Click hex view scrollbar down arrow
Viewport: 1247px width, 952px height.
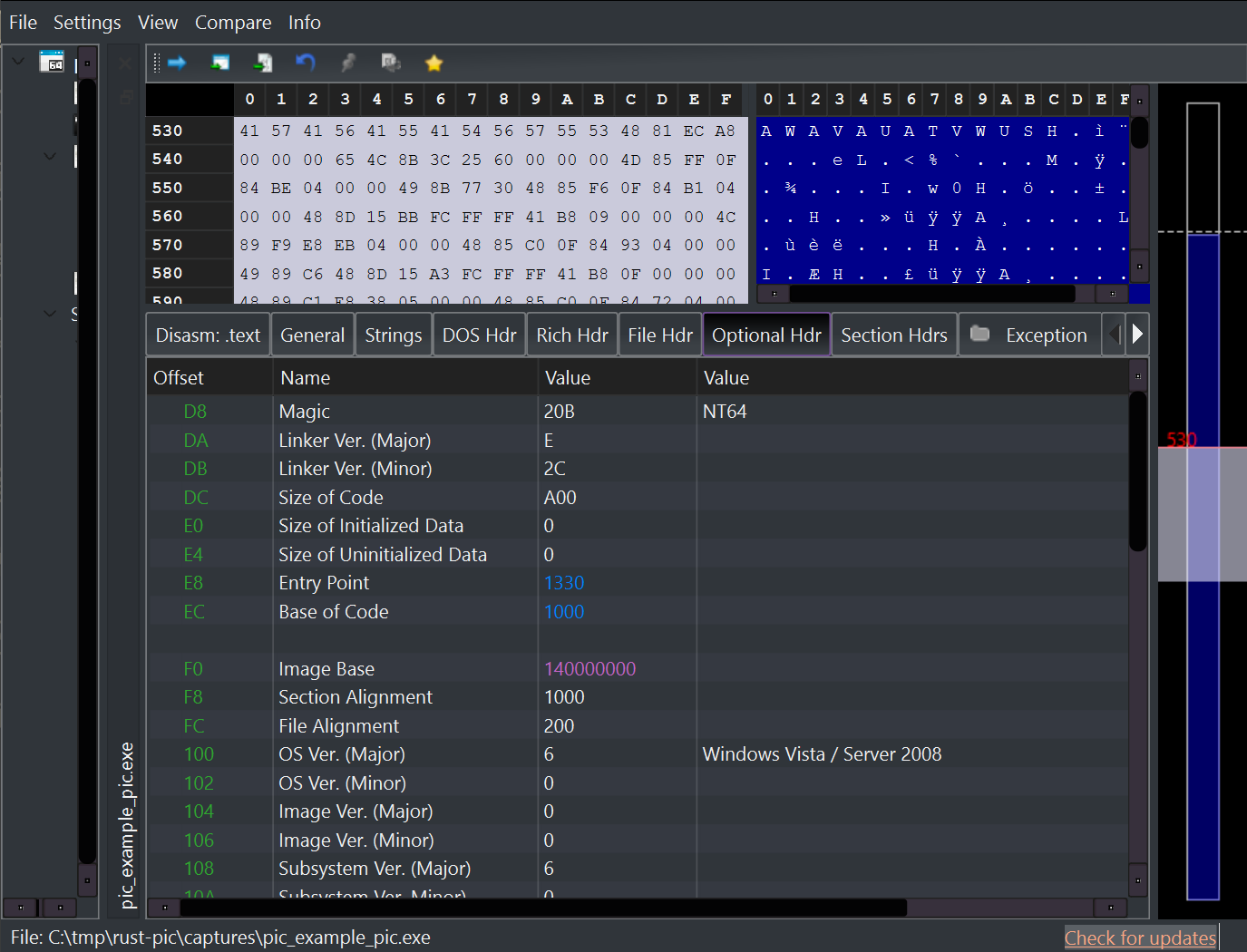click(x=1140, y=267)
